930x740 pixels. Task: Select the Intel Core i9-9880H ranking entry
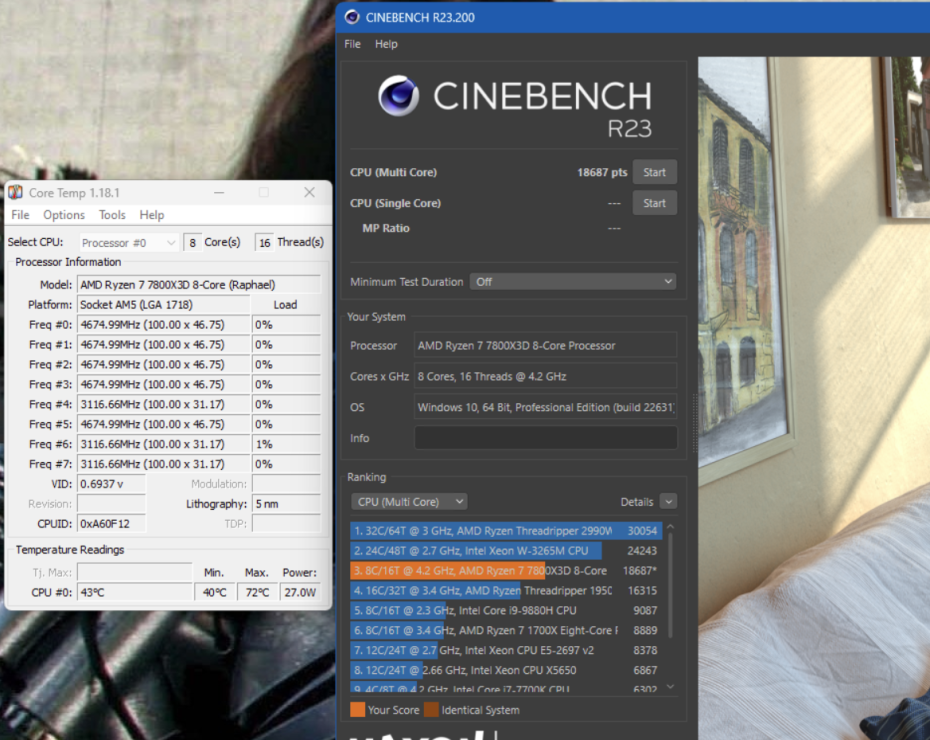coord(506,610)
